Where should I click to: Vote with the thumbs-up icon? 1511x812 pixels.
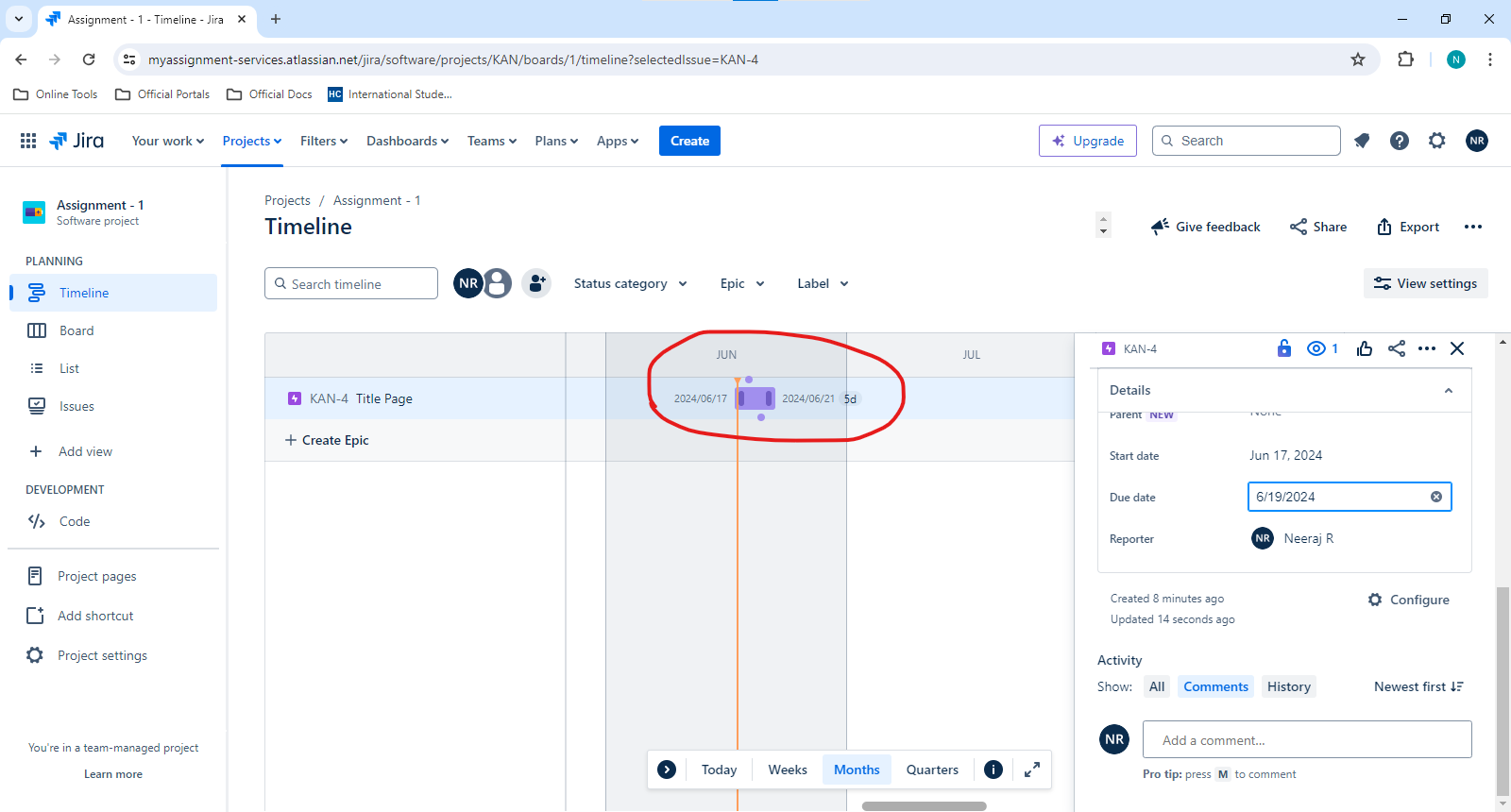(x=1365, y=348)
